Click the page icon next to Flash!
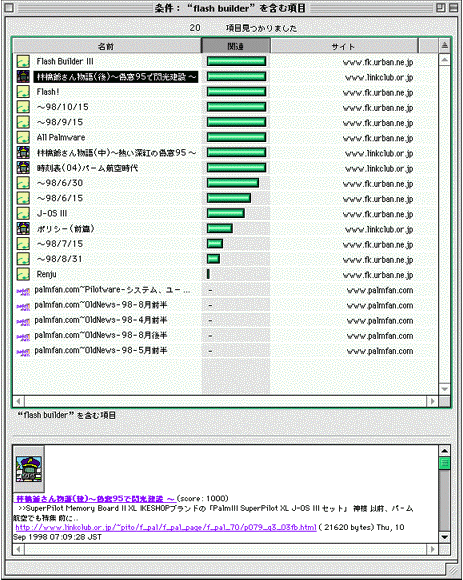This screenshot has width=463, height=580. [x=23, y=92]
